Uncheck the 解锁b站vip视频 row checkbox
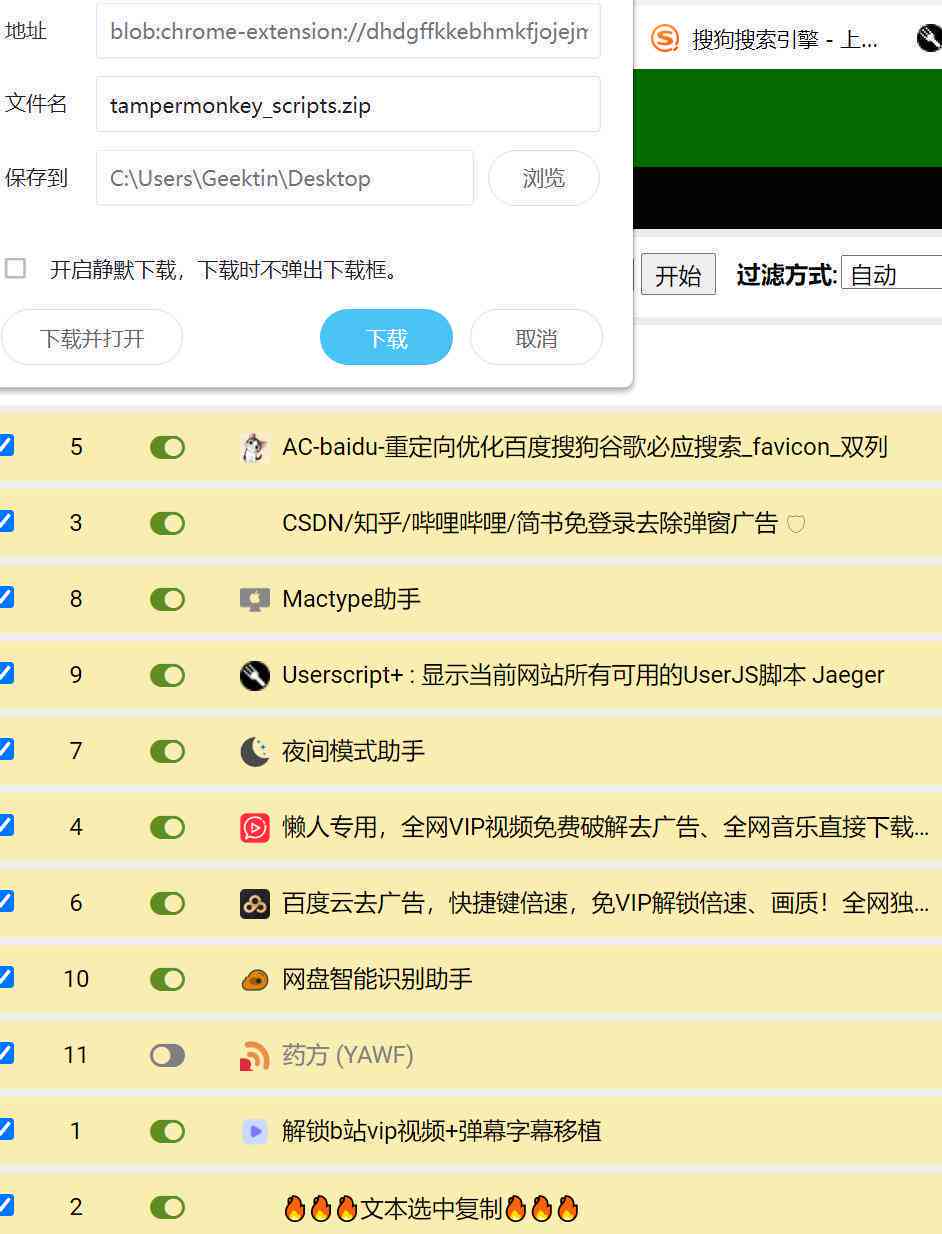The width and height of the screenshot is (942, 1234). pos(5,1129)
